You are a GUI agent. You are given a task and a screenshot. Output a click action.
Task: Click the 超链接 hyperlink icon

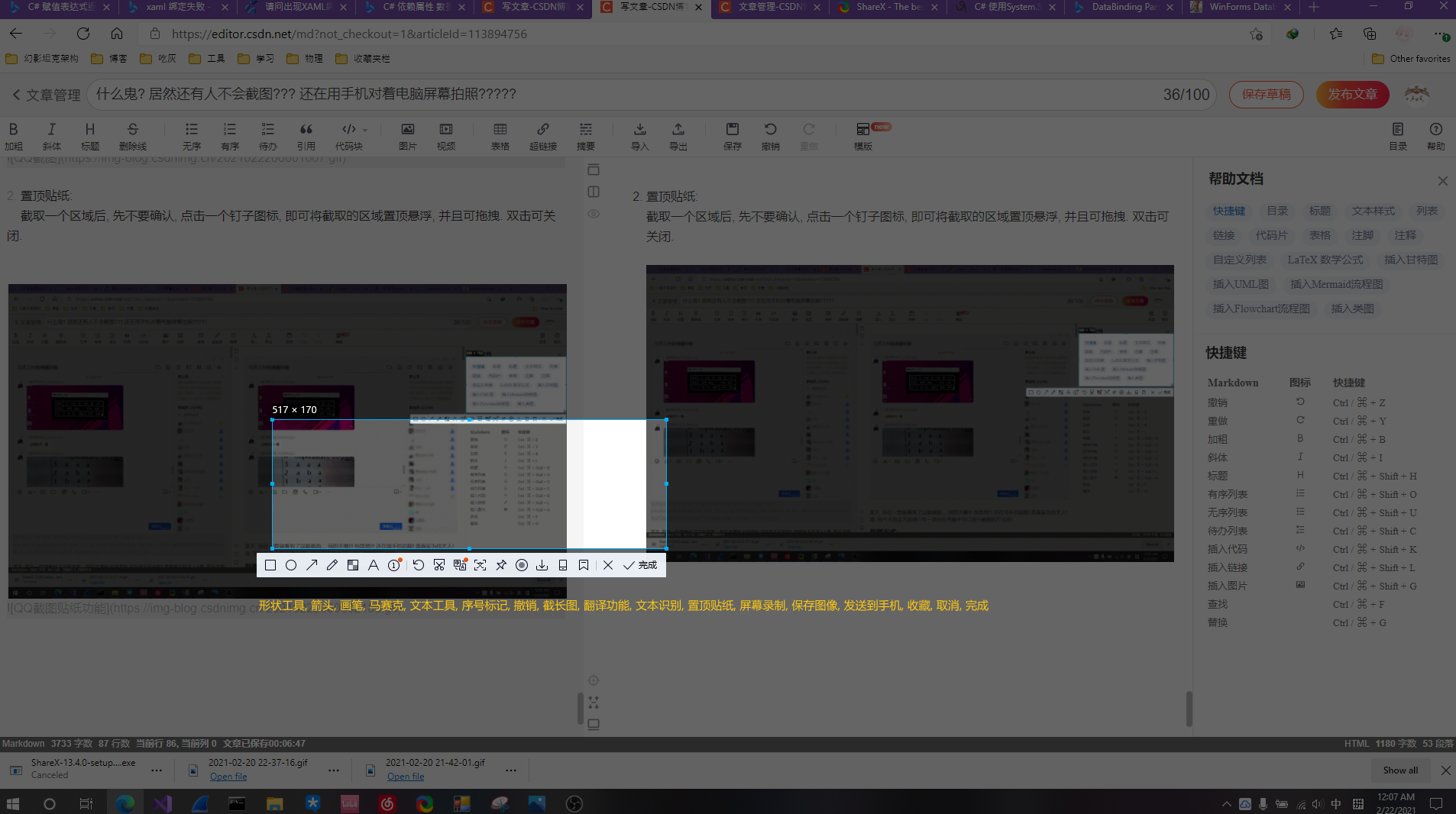tap(543, 136)
